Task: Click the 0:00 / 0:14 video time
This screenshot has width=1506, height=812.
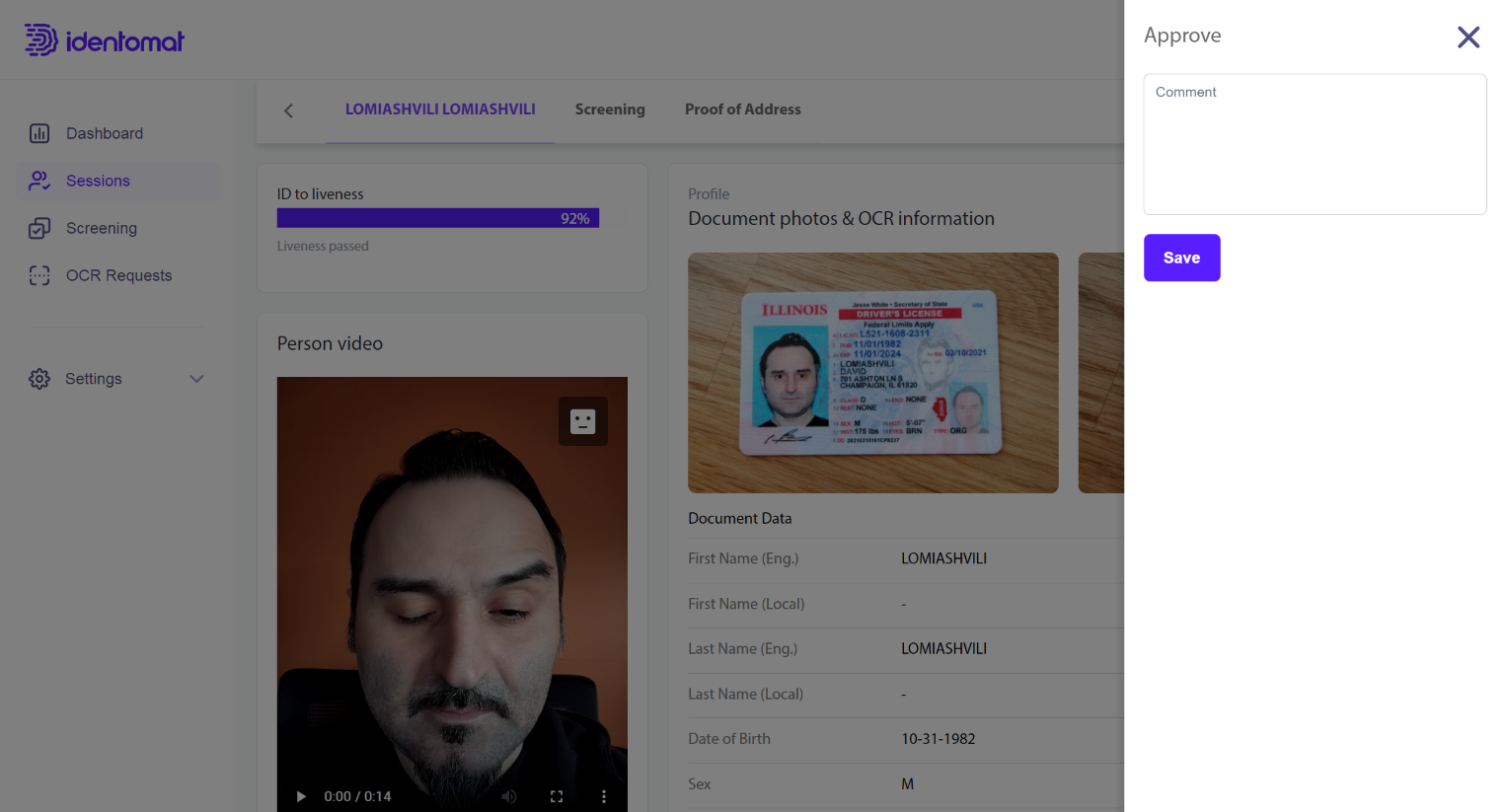Action: pos(357,796)
